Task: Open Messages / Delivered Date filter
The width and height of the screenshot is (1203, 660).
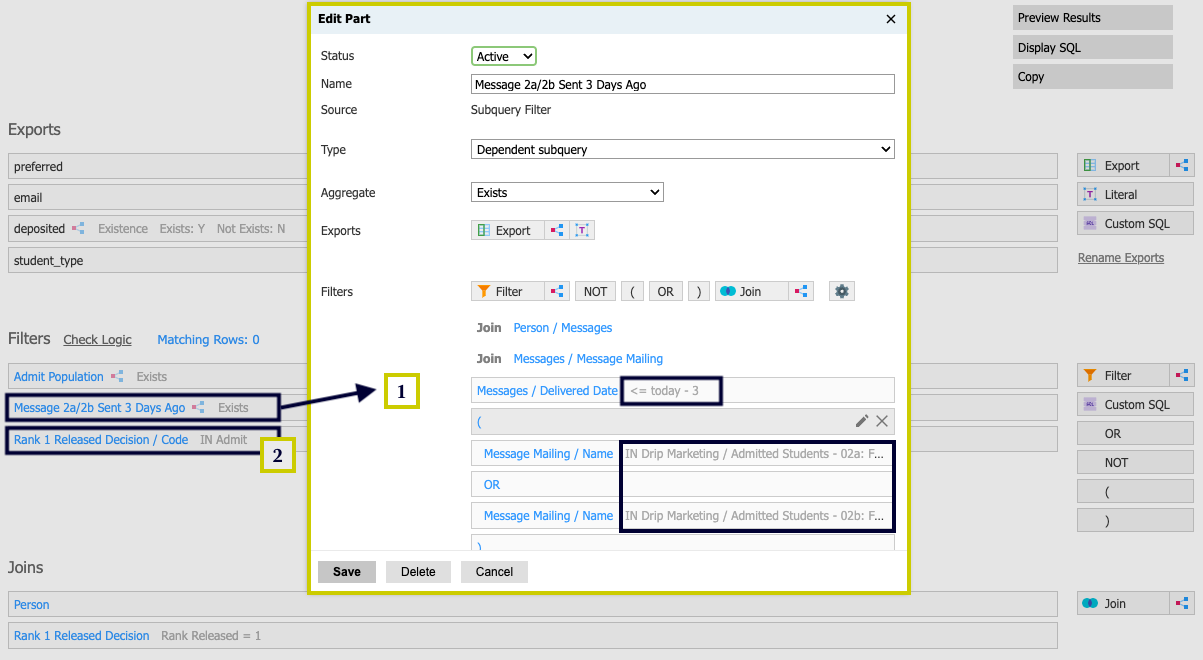Action: (x=547, y=391)
